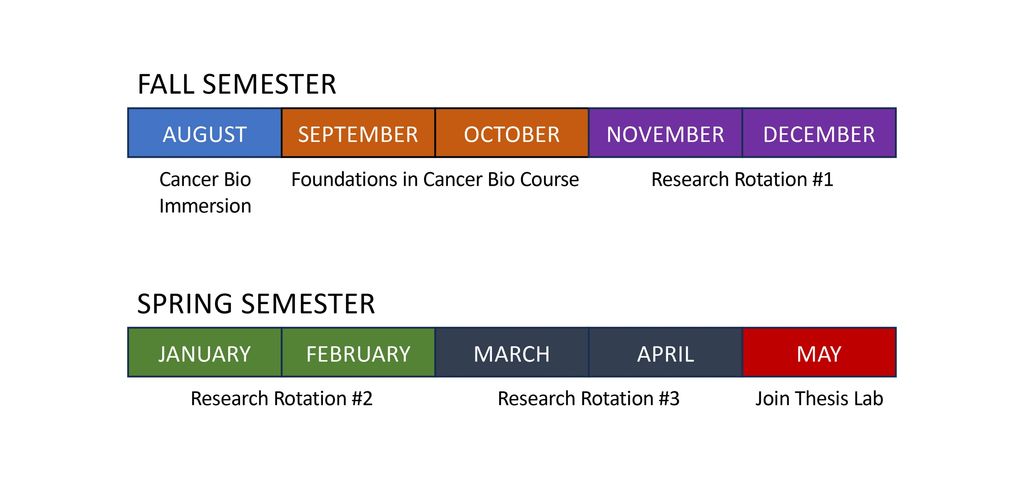Select the 'Foundations in Cancer Bio Course' label
Viewport: 1023px width, 502px height.
(435, 180)
